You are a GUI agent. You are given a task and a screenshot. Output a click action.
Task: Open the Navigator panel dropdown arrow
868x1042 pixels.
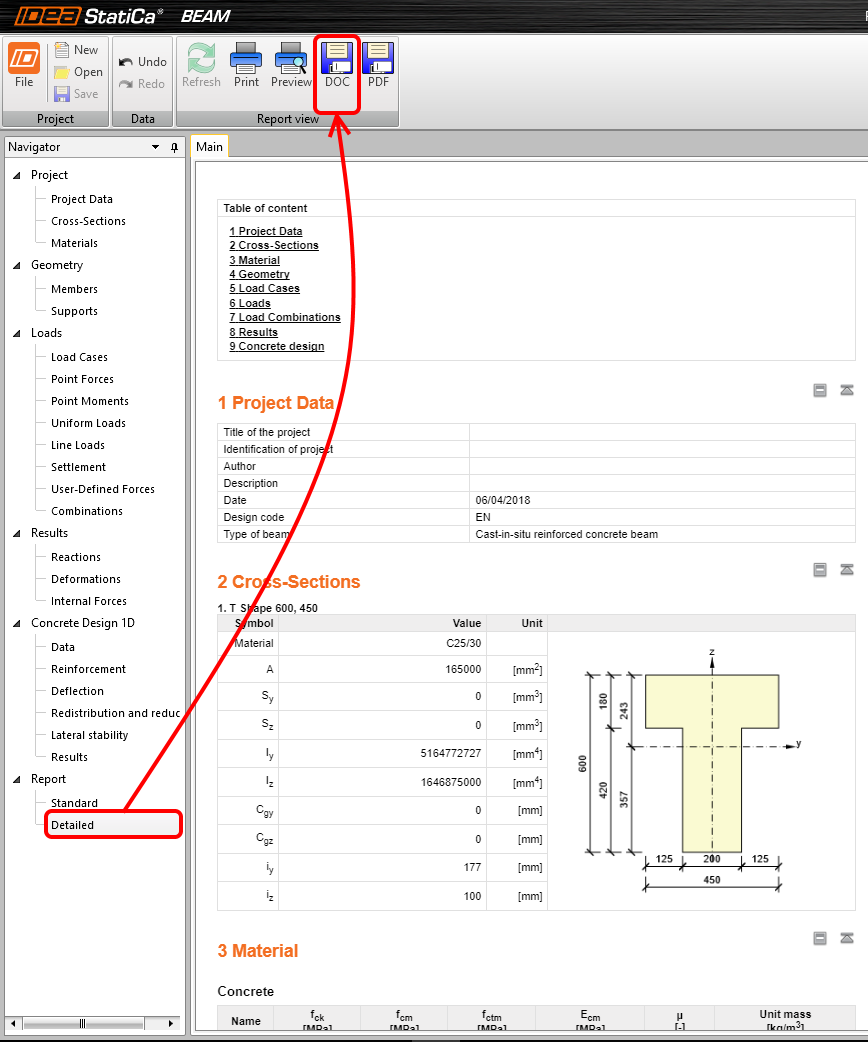155,147
